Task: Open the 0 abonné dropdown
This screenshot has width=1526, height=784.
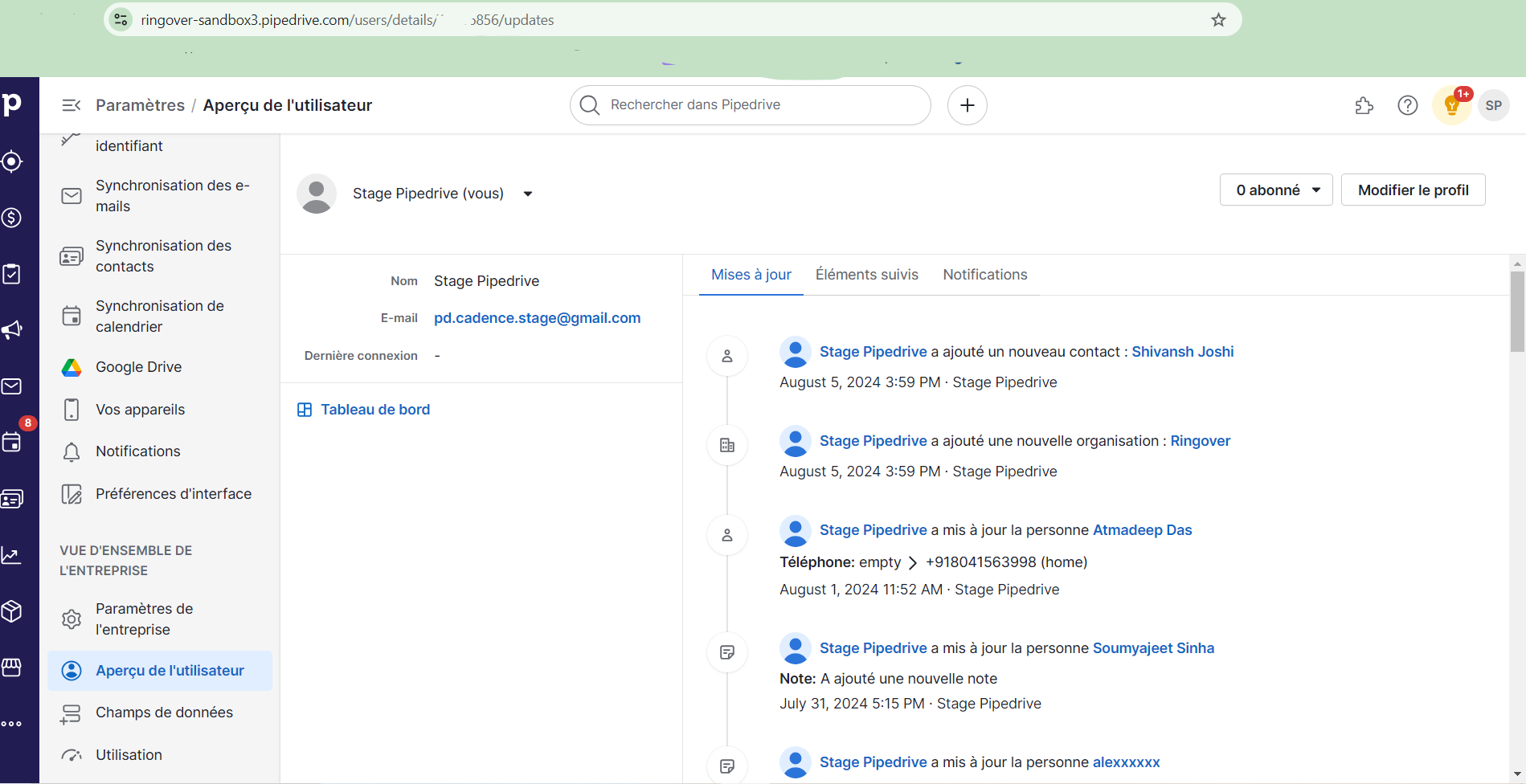Action: pyautogui.click(x=1276, y=190)
